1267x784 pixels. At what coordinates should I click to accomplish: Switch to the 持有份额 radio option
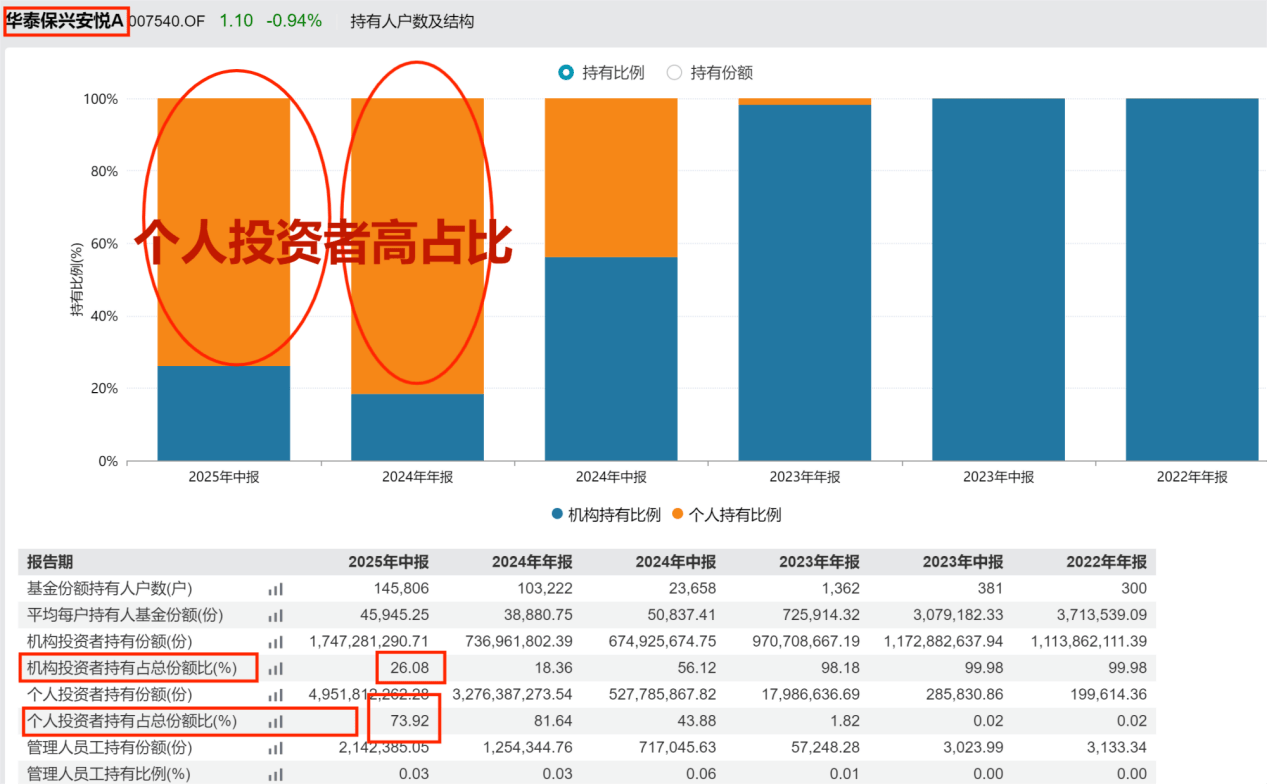coord(674,72)
